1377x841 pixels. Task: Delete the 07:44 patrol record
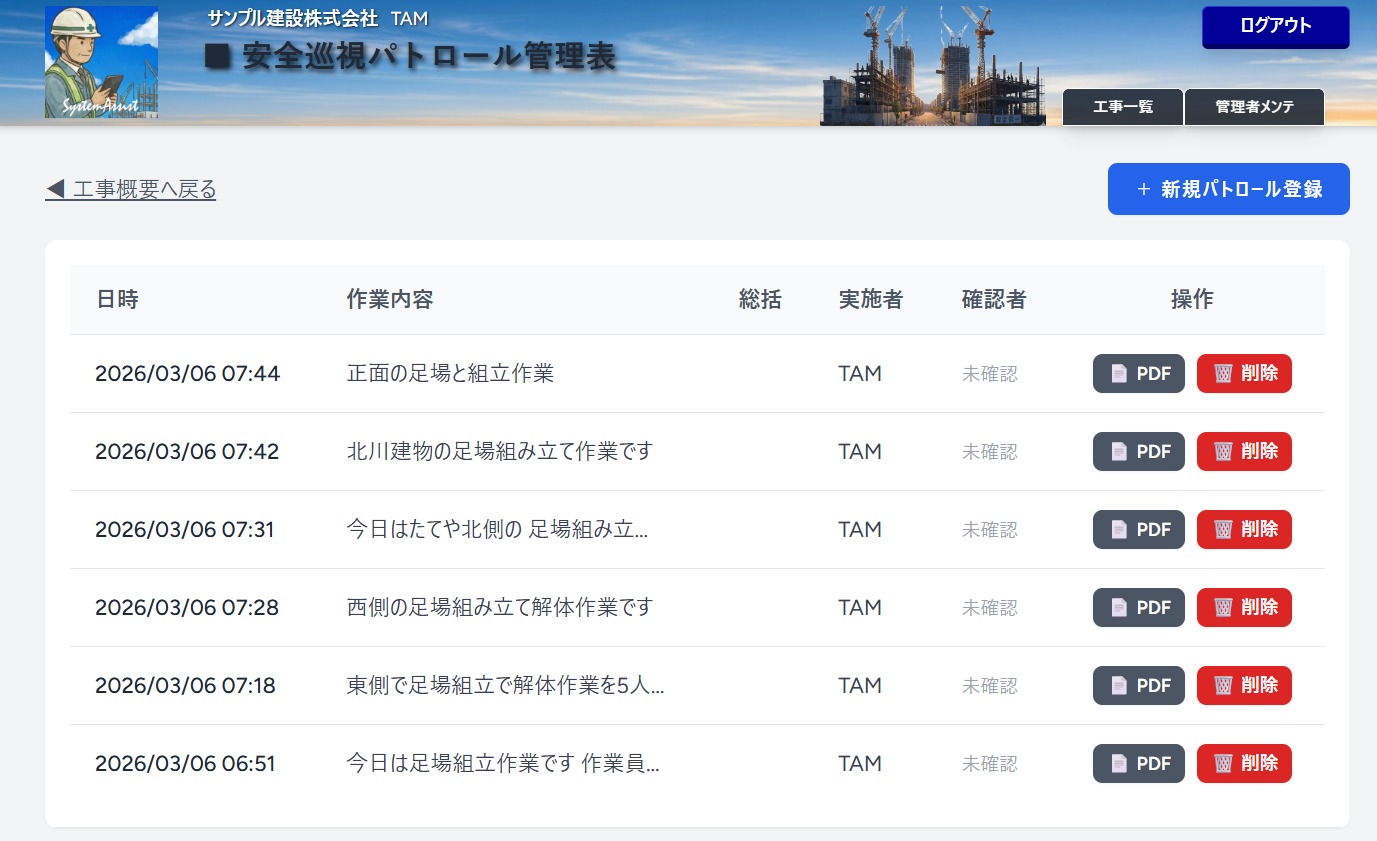click(1243, 373)
